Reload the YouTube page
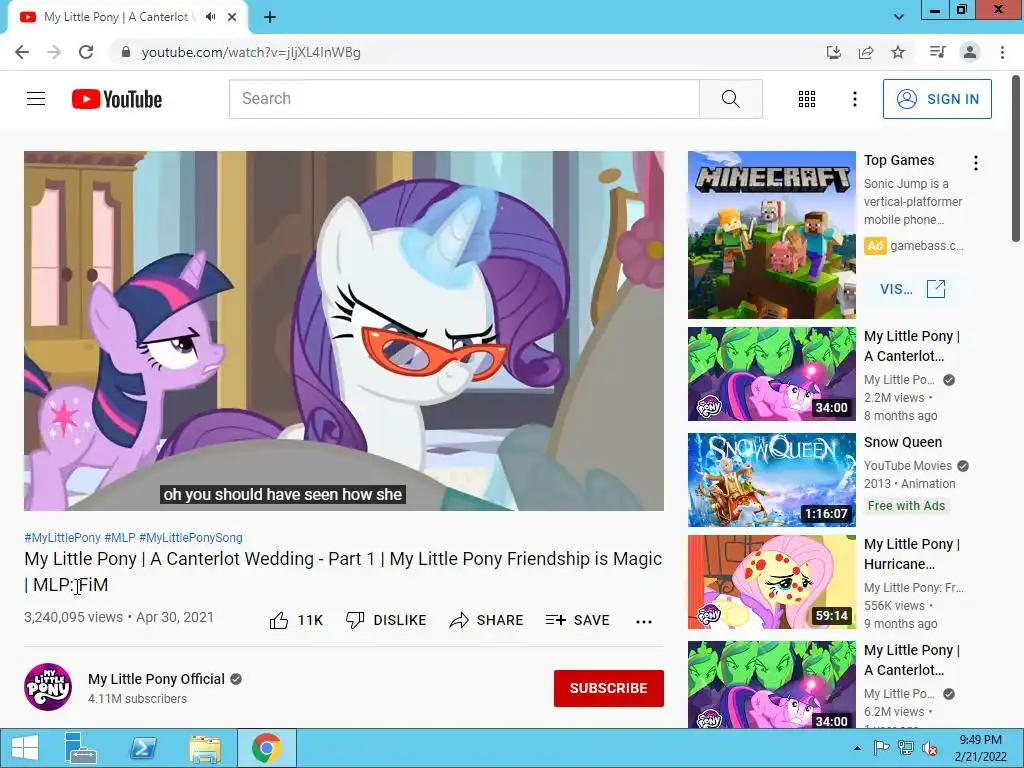This screenshot has height=768, width=1024. 86,52
